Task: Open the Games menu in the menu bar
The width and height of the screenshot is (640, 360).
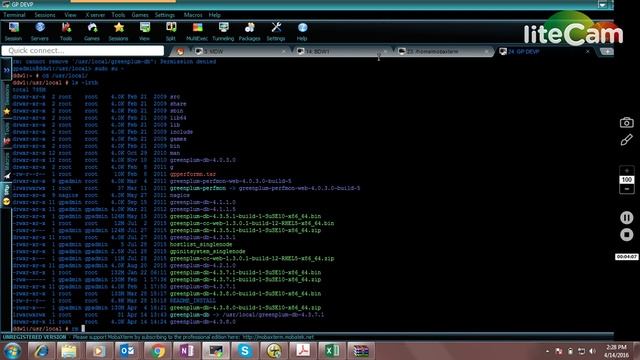Action: pyautogui.click(x=140, y=15)
